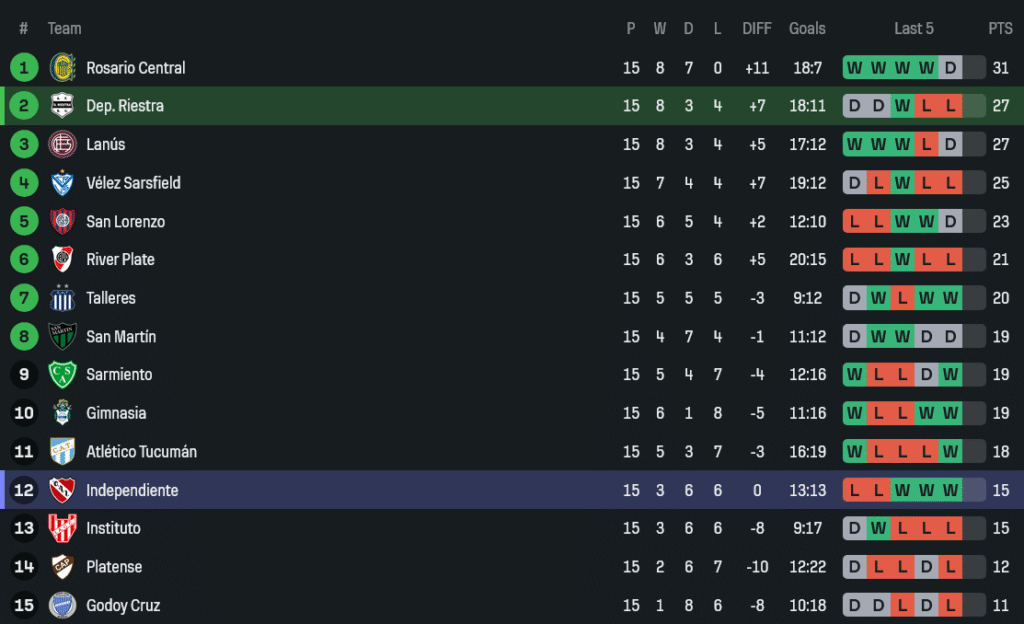Click the Sarmiento club crest
The image size is (1024, 624).
(x=62, y=375)
